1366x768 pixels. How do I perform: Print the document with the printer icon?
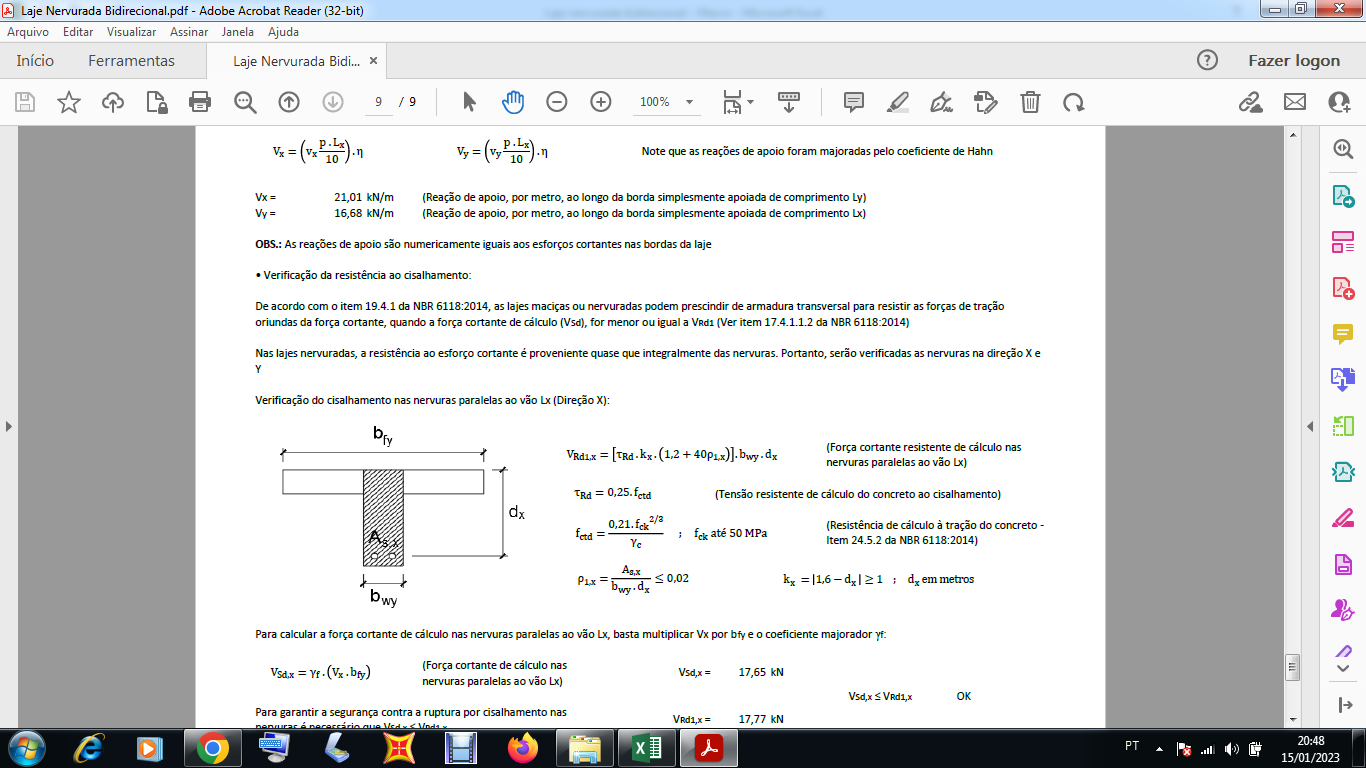tap(200, 102)
